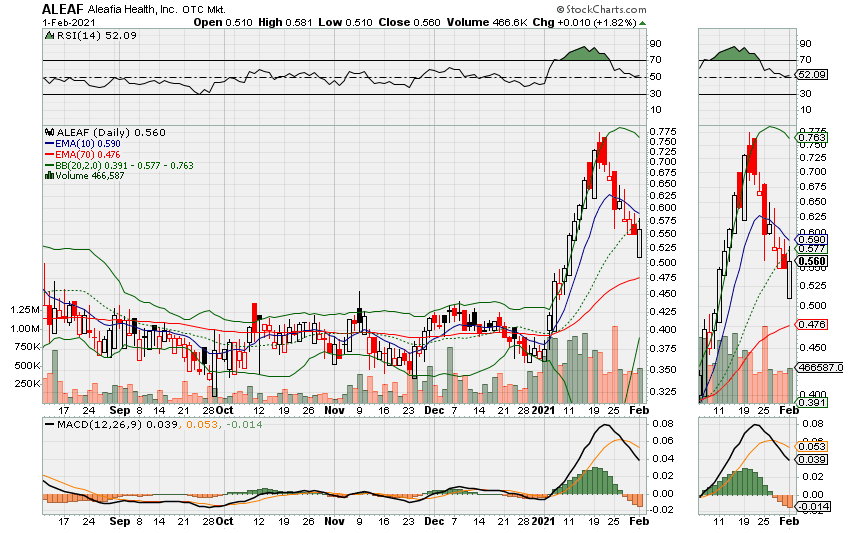This screenshot has width=852, height=533.
Task: Click the 500K volume axis label
Action: (27, 366)
